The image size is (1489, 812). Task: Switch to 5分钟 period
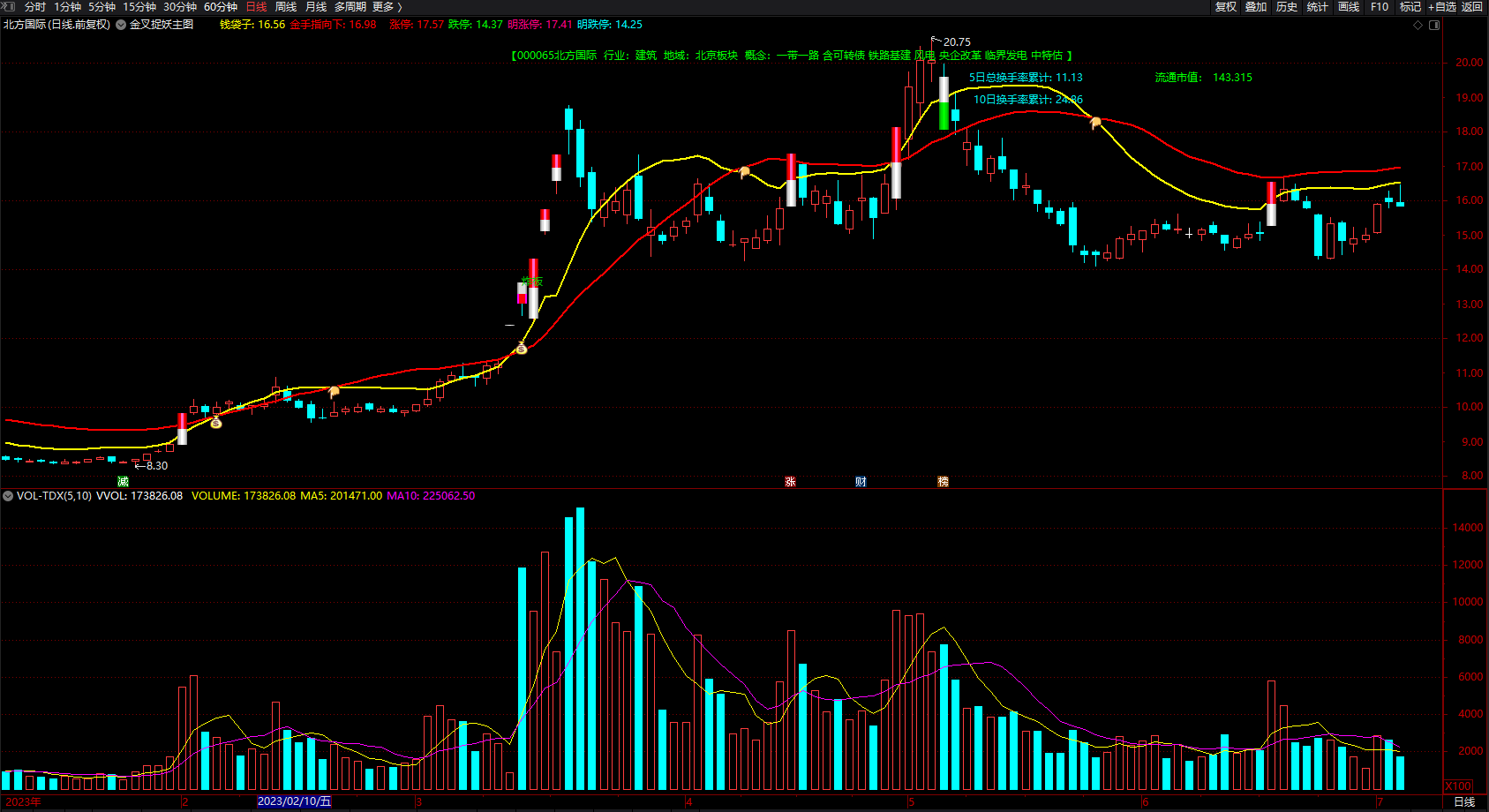coord(102,7)
